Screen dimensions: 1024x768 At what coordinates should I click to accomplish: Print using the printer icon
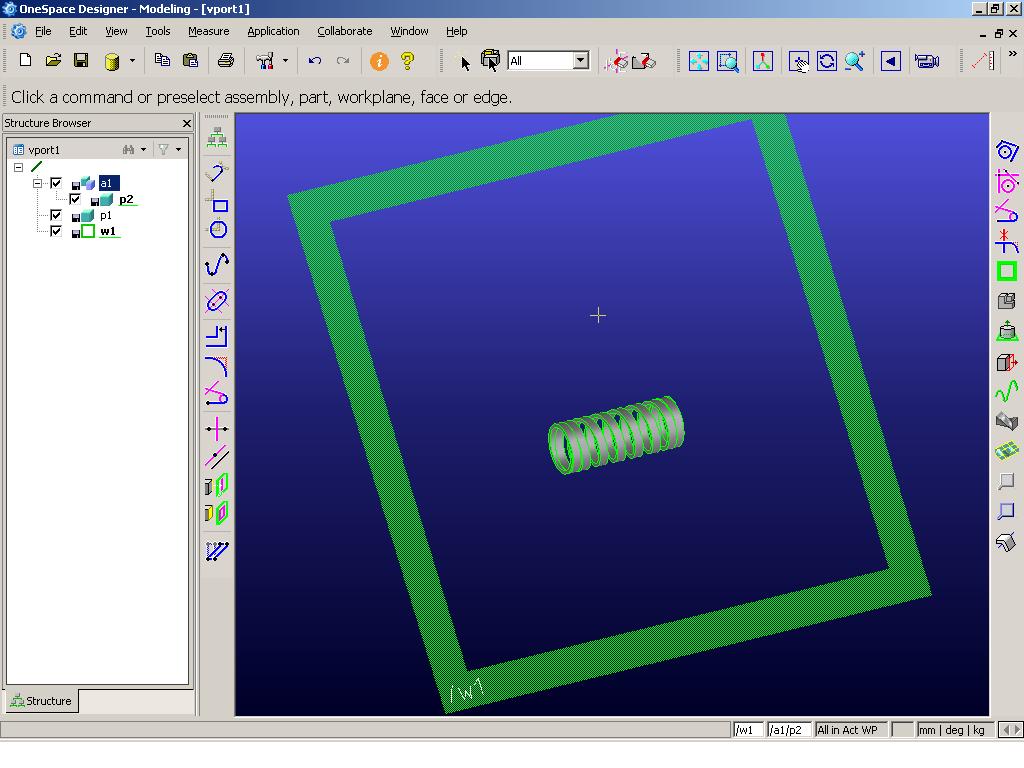[226, 61]
